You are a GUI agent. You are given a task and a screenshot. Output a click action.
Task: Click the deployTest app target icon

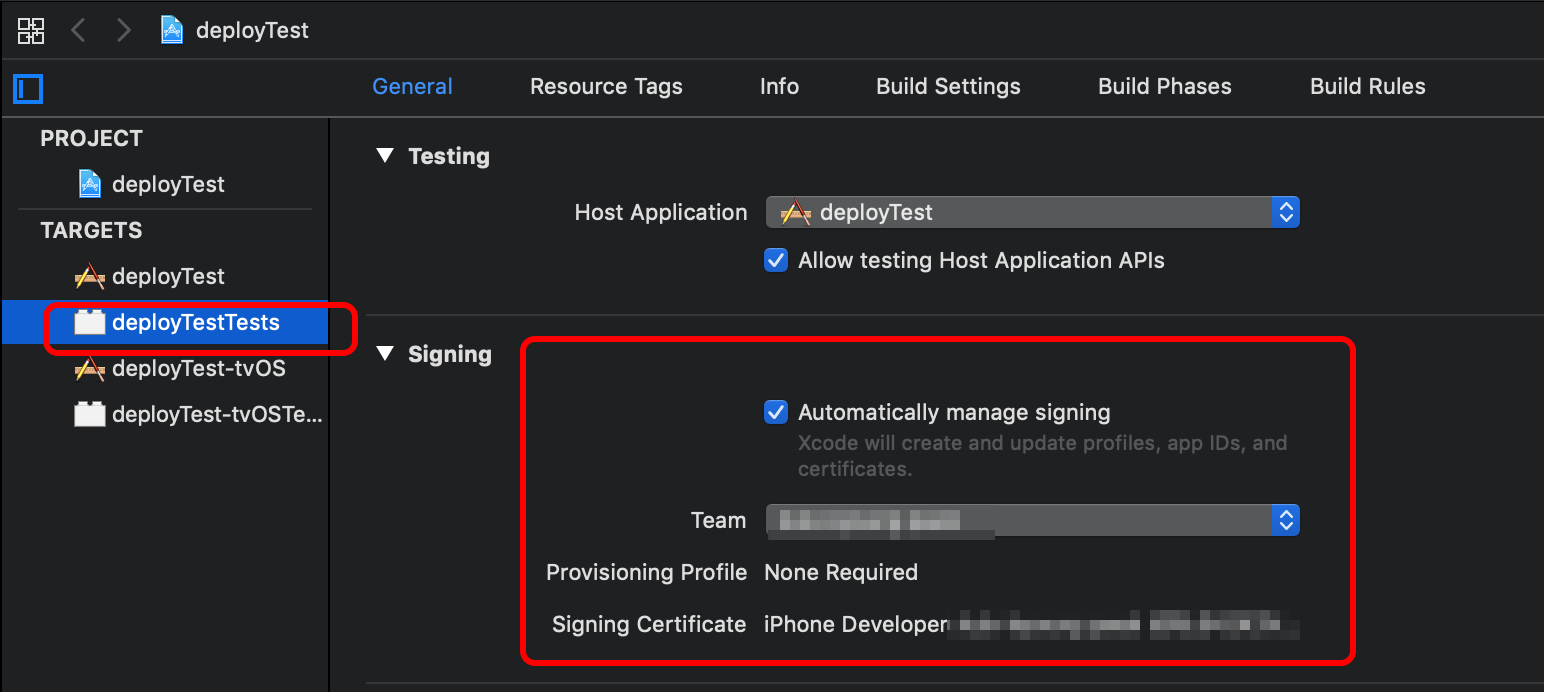click(x=90, y=276)
